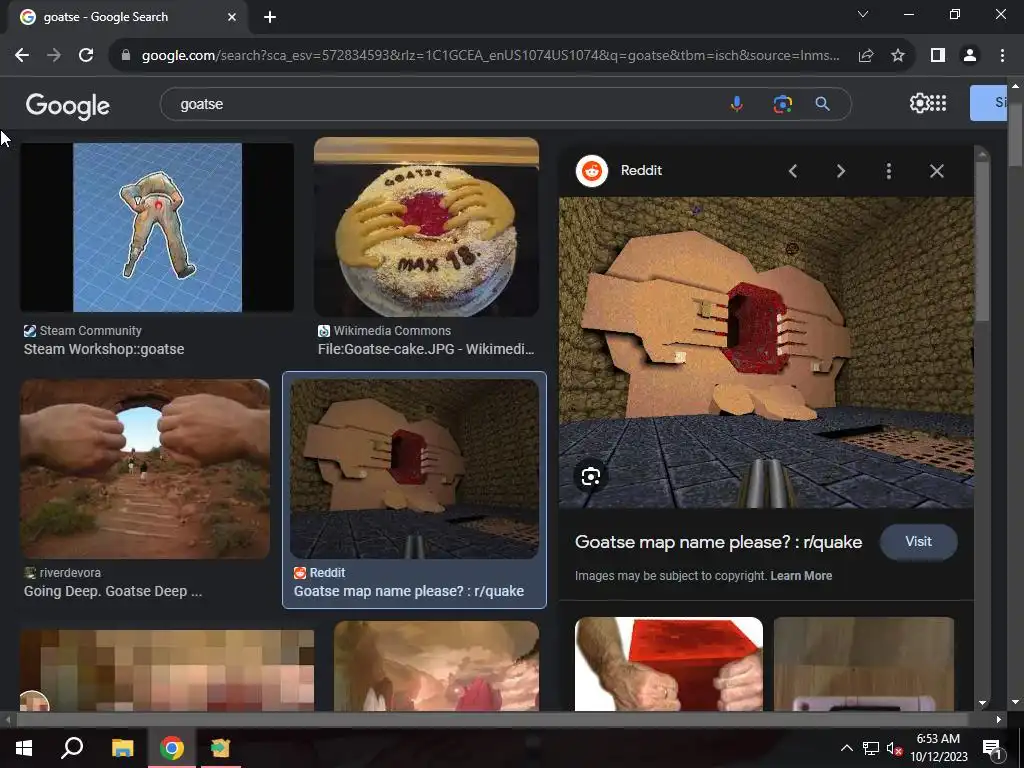1024x768 pixels.
Task: Open a new browser tab
Action: click(x=270, y=17)
